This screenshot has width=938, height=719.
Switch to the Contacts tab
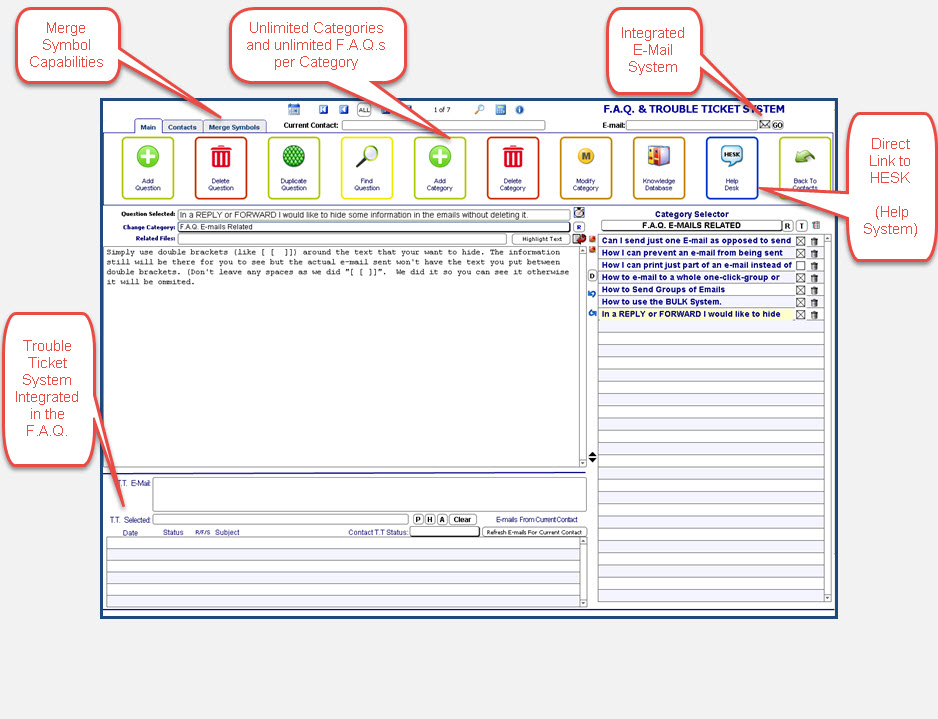(182, 127)
